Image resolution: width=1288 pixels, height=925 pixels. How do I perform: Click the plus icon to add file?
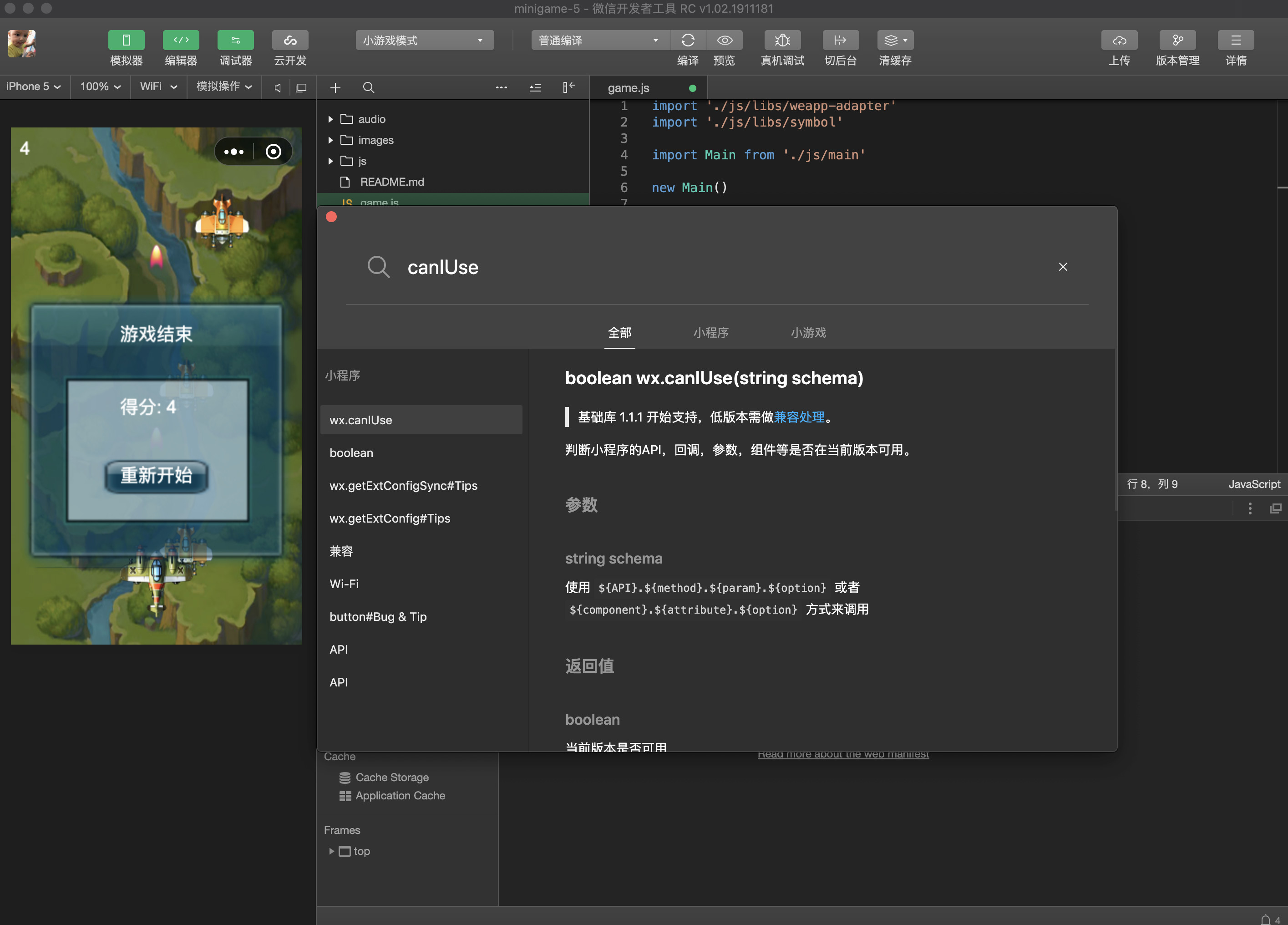point(335,88)
